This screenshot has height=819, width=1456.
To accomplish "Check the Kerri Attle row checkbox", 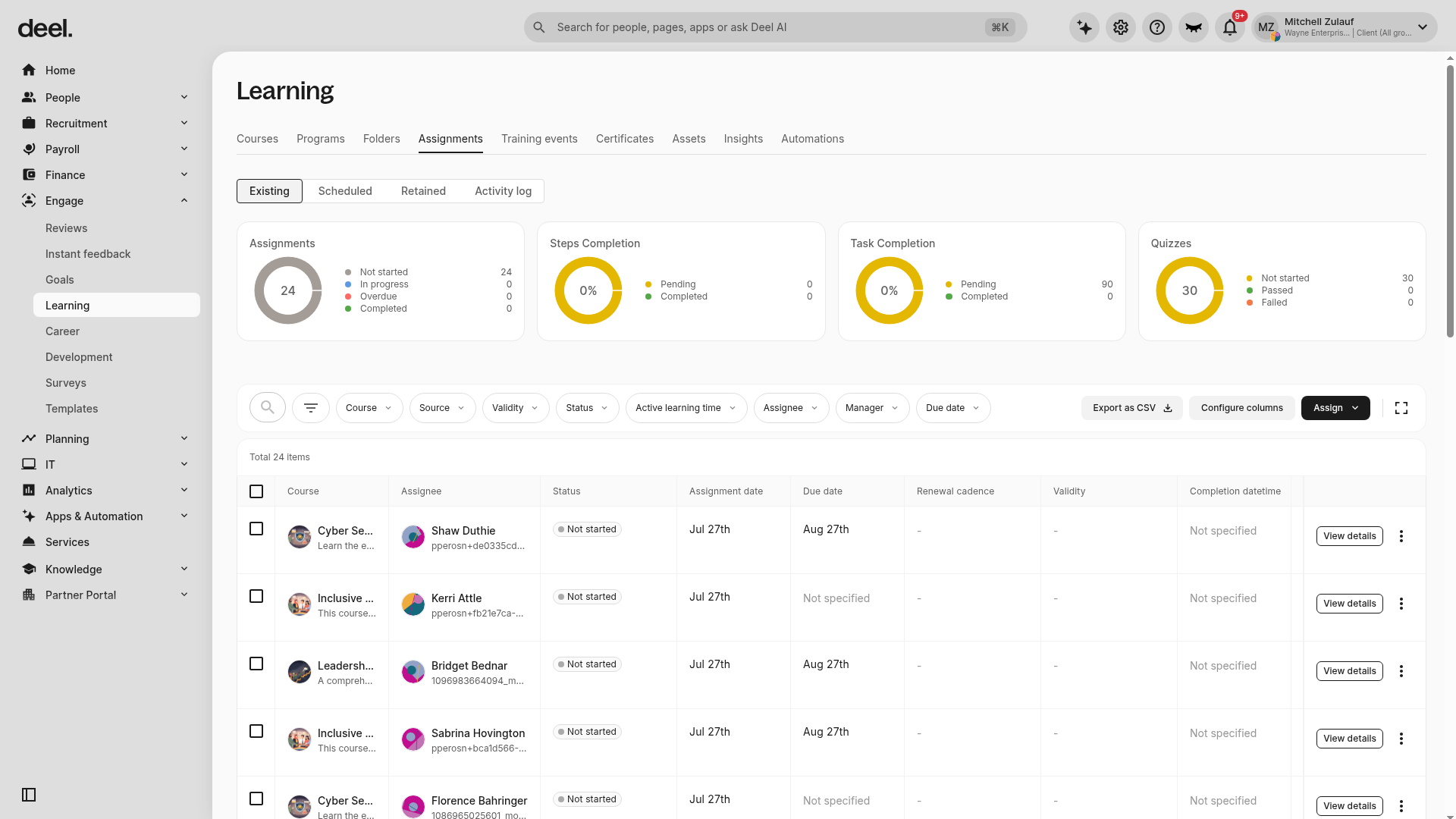I will click(x=256, y=596).
